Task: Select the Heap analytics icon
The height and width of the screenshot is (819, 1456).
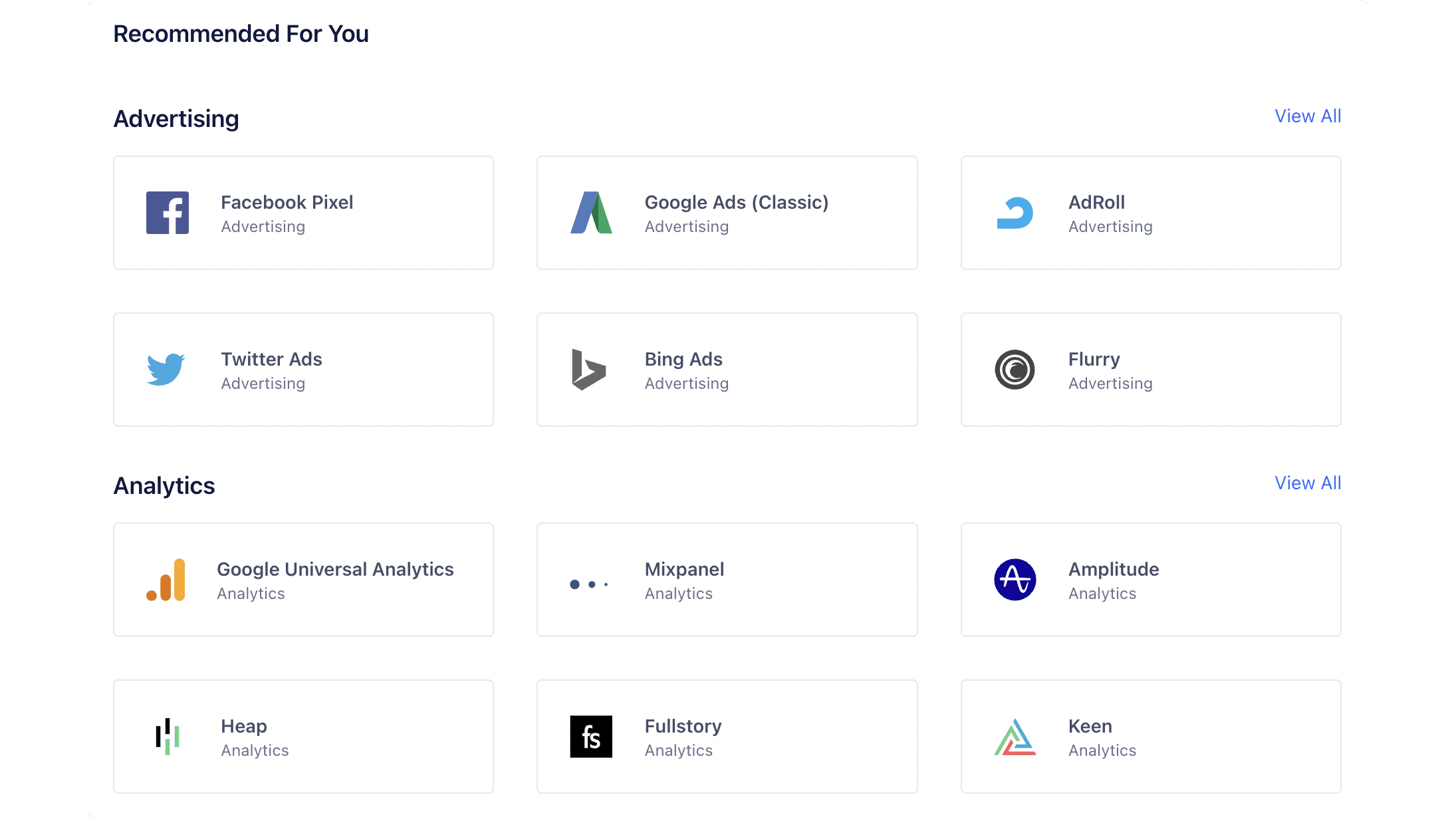Action: click(168, 736)
